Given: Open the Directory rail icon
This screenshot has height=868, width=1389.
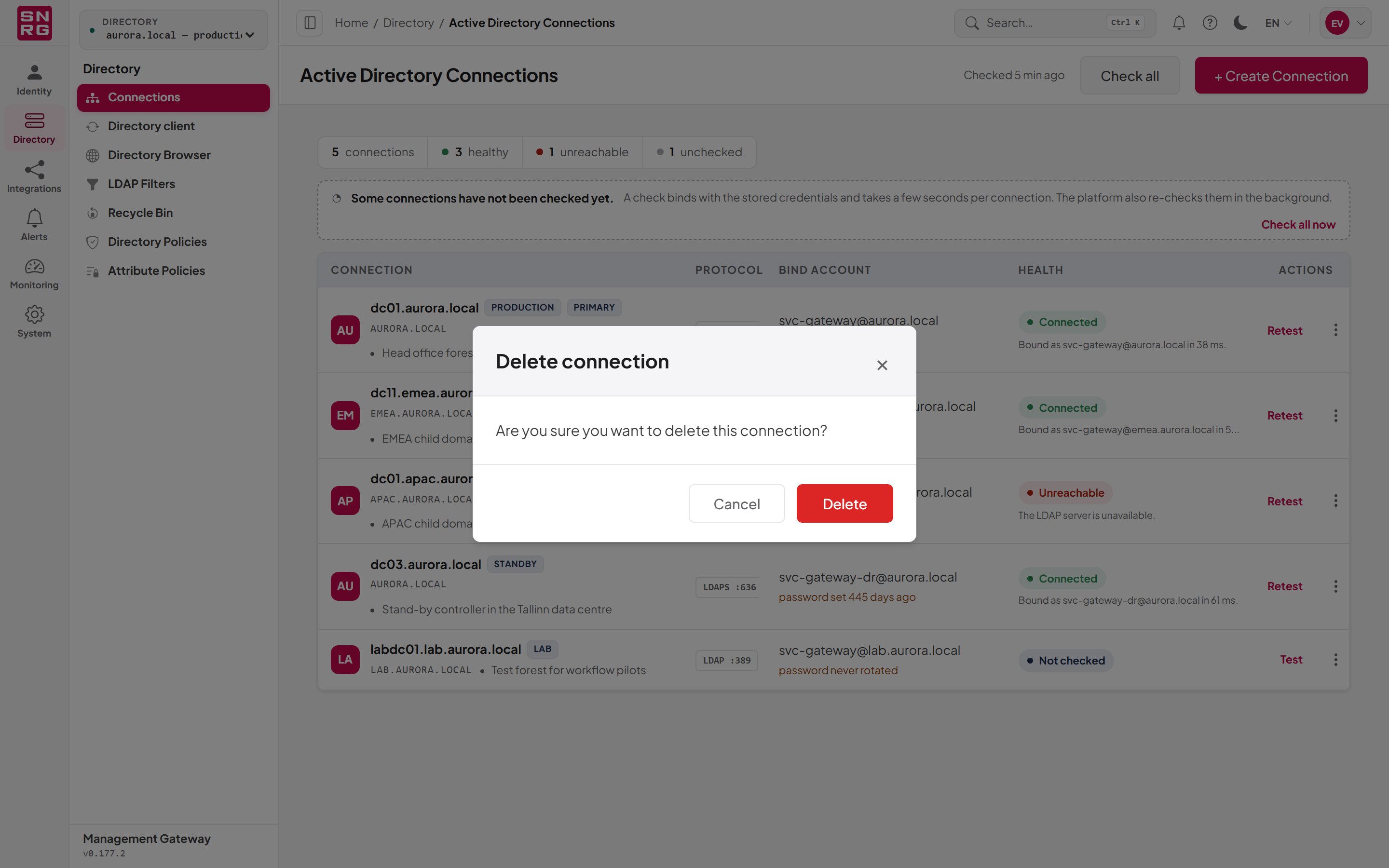Looking at the screenshot, I should pyautogui.click(x=34, y=128).
